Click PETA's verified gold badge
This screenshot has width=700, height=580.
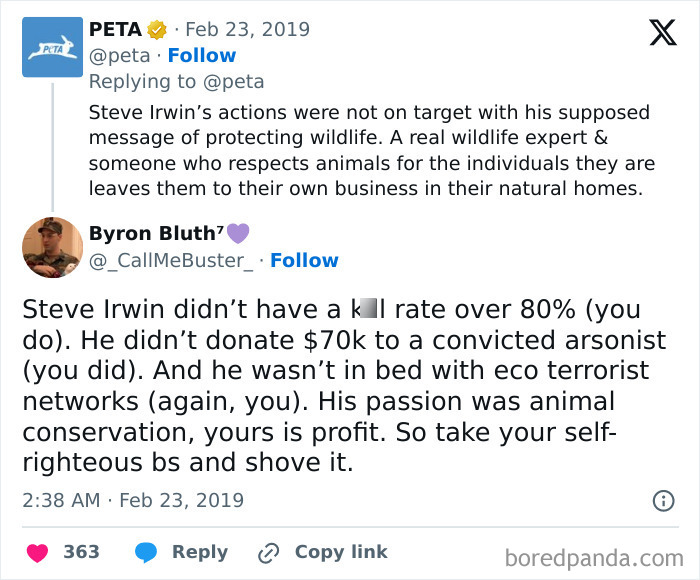(x=157, y=30)
